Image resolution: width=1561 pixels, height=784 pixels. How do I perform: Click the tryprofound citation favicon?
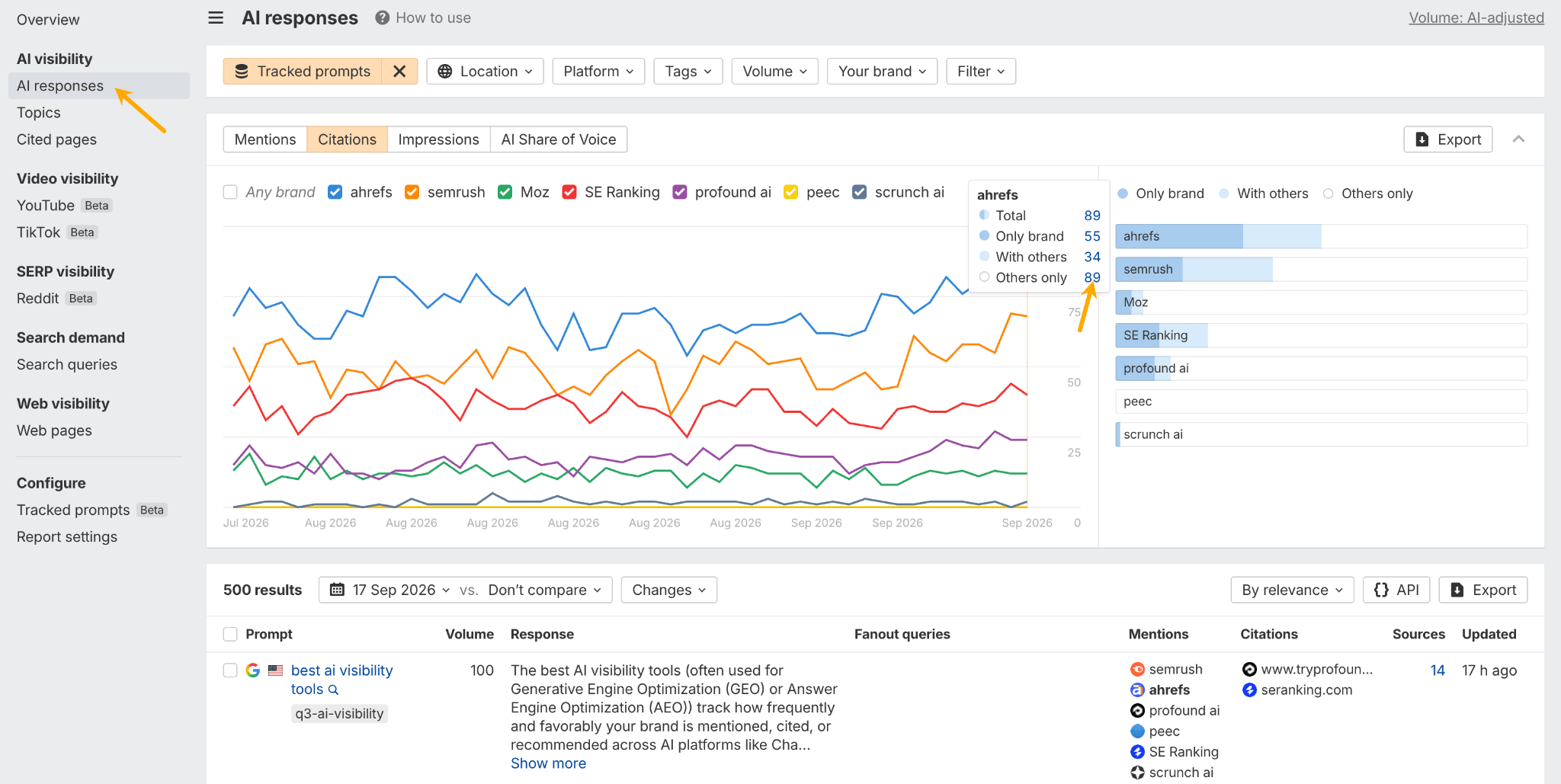[1249, 669]
